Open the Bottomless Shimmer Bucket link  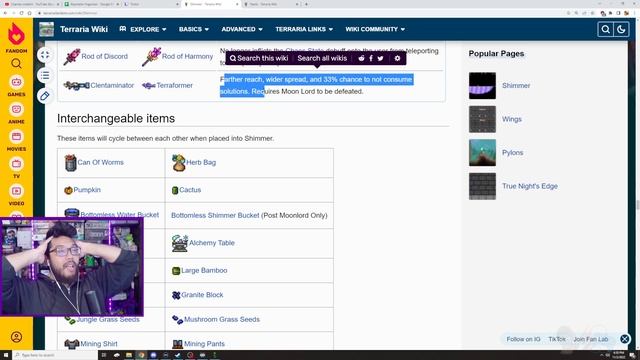[215, 215]
